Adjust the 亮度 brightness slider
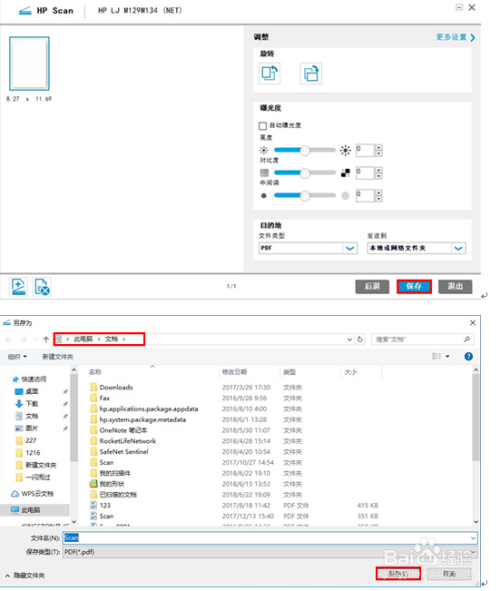The width and height of the screenshot is (500, 591). coord(304,150)
